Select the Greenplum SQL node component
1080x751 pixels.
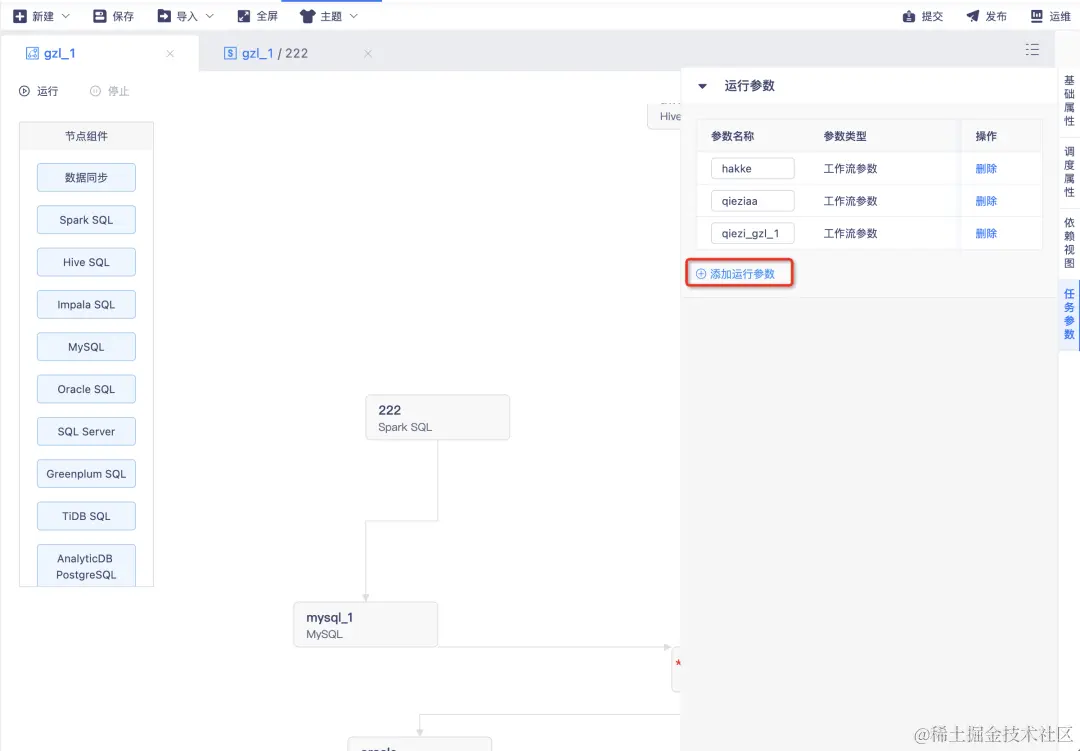[86, 474]
